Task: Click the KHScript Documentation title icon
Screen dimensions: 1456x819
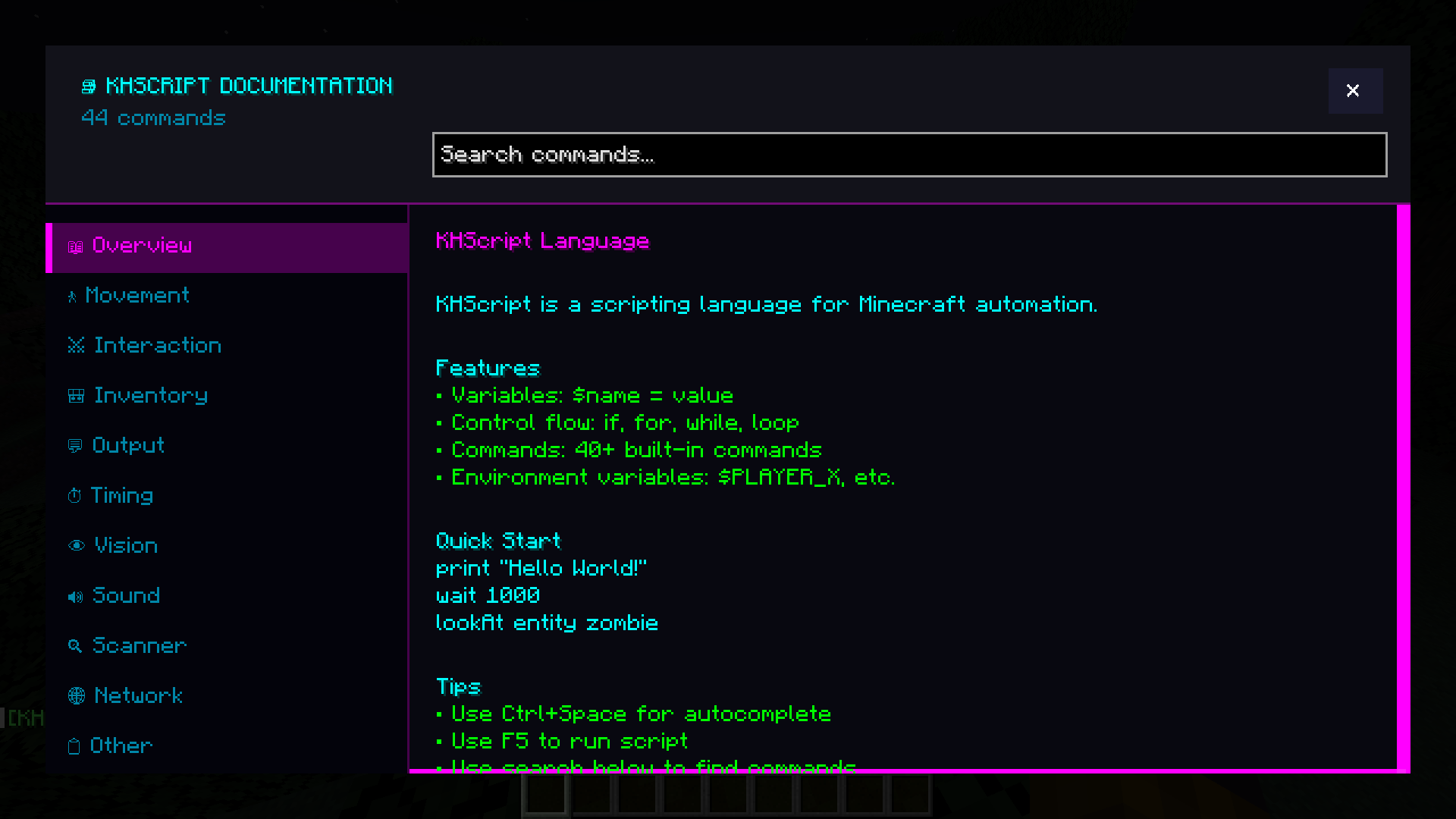Action: [x=89, y=86]
